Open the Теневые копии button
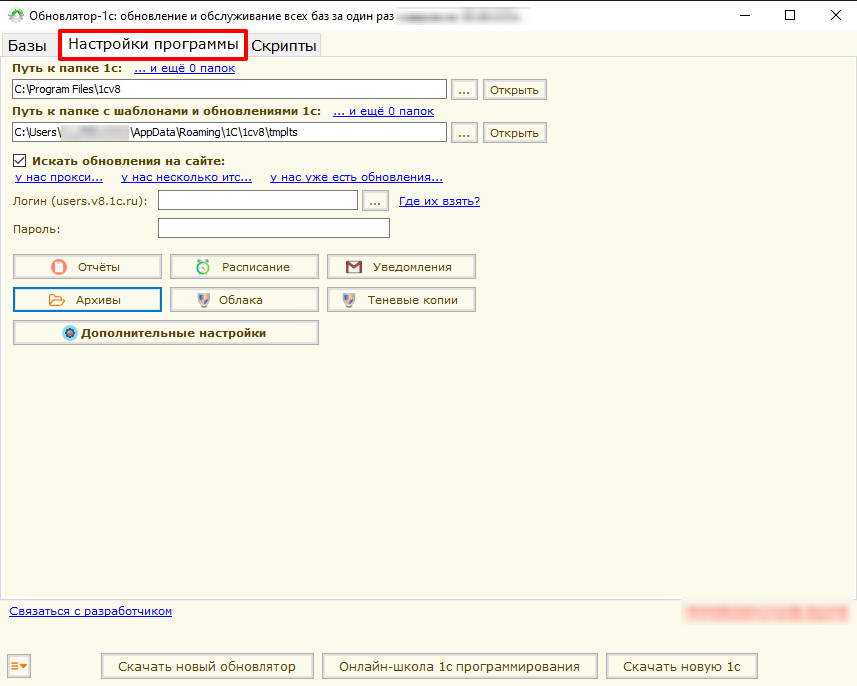 point(401,300)
